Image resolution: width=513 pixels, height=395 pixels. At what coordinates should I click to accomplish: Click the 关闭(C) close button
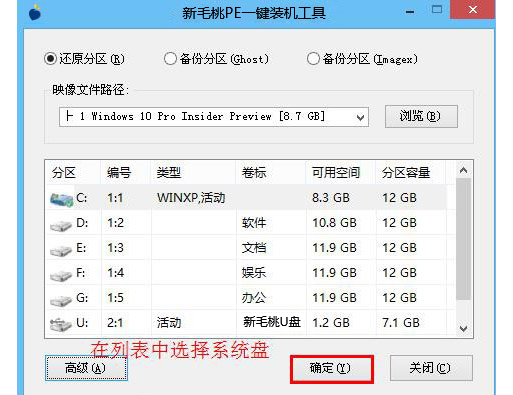(431, 368)
